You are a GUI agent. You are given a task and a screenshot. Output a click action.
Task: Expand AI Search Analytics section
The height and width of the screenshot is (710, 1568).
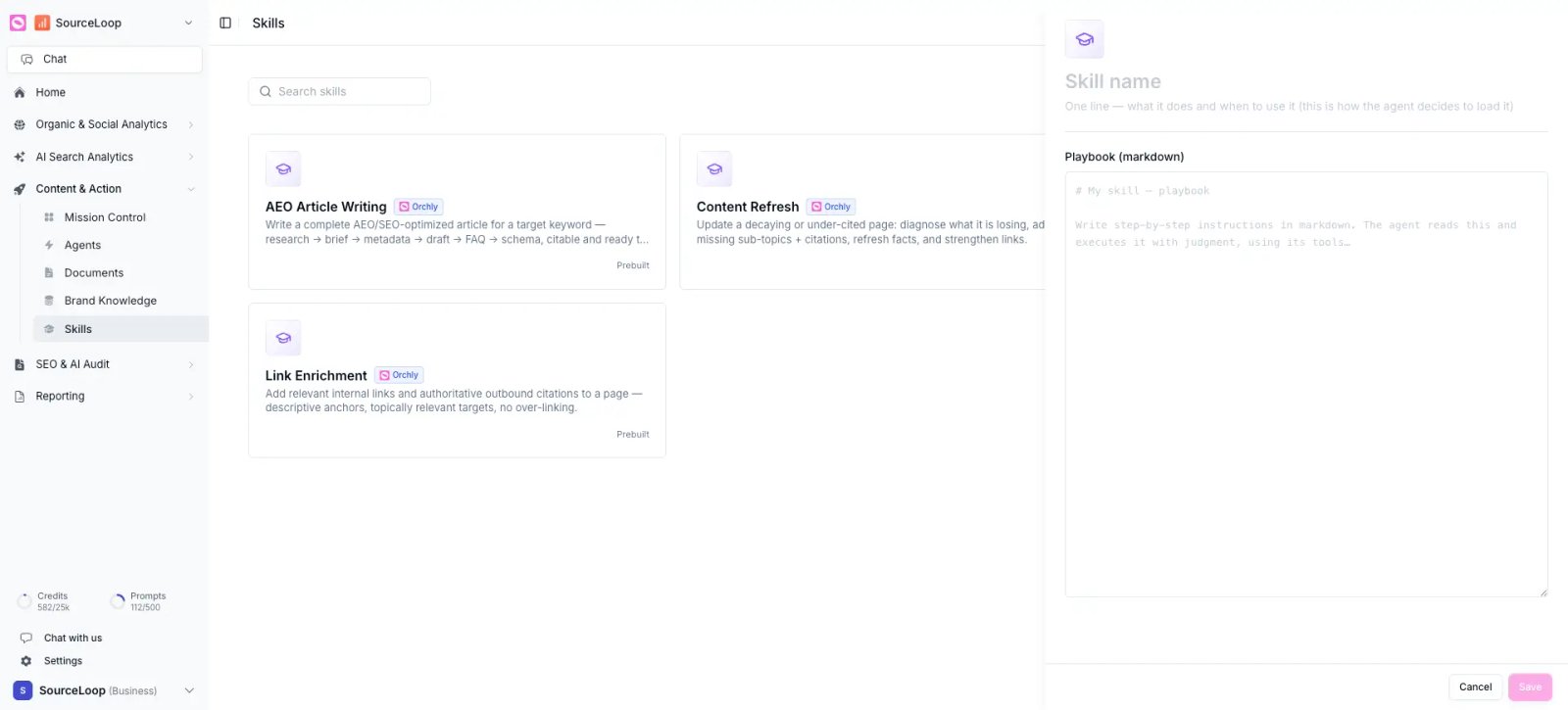pos(190,157)
